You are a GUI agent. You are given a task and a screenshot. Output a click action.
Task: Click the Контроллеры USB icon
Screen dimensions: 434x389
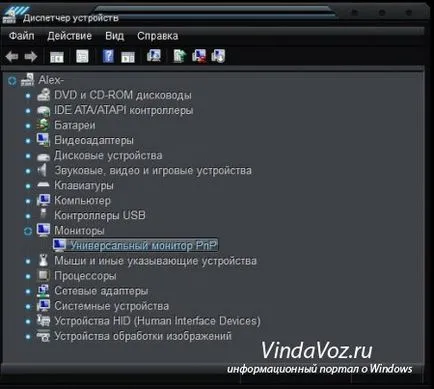[43, 214]
